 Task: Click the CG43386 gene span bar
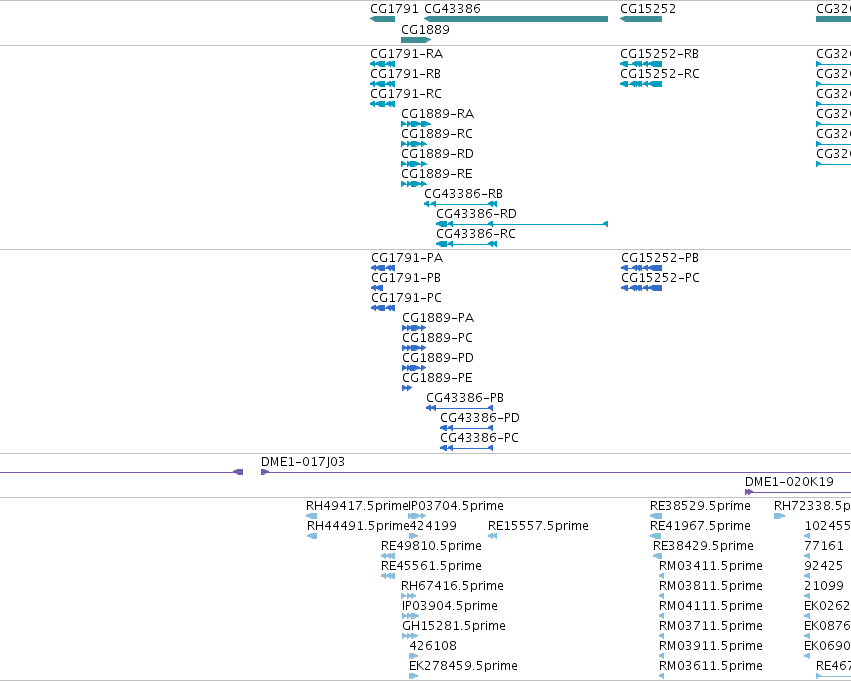click(516, 20)
